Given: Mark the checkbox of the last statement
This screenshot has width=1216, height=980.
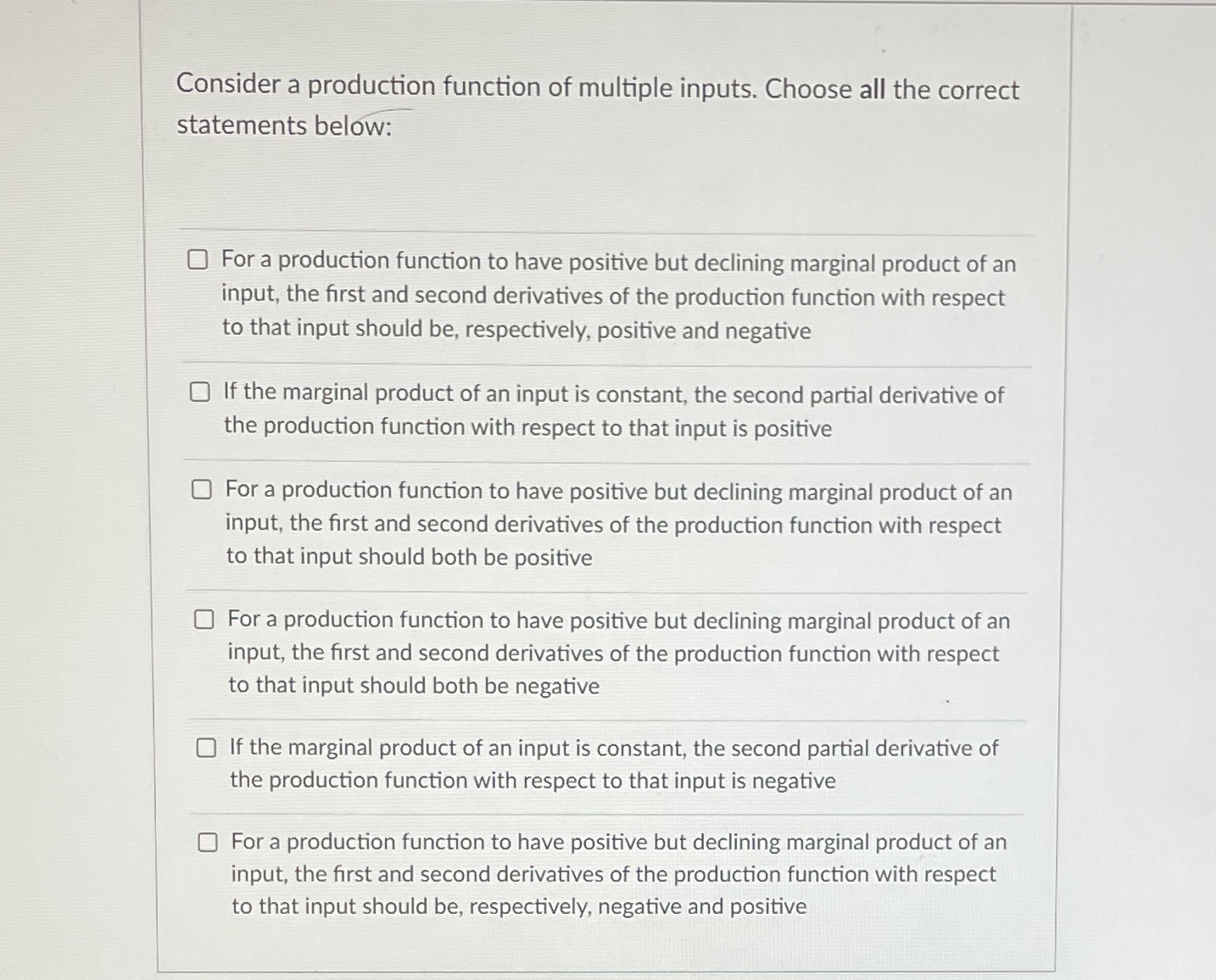Looking at the screenshot, I should point(206,841).
